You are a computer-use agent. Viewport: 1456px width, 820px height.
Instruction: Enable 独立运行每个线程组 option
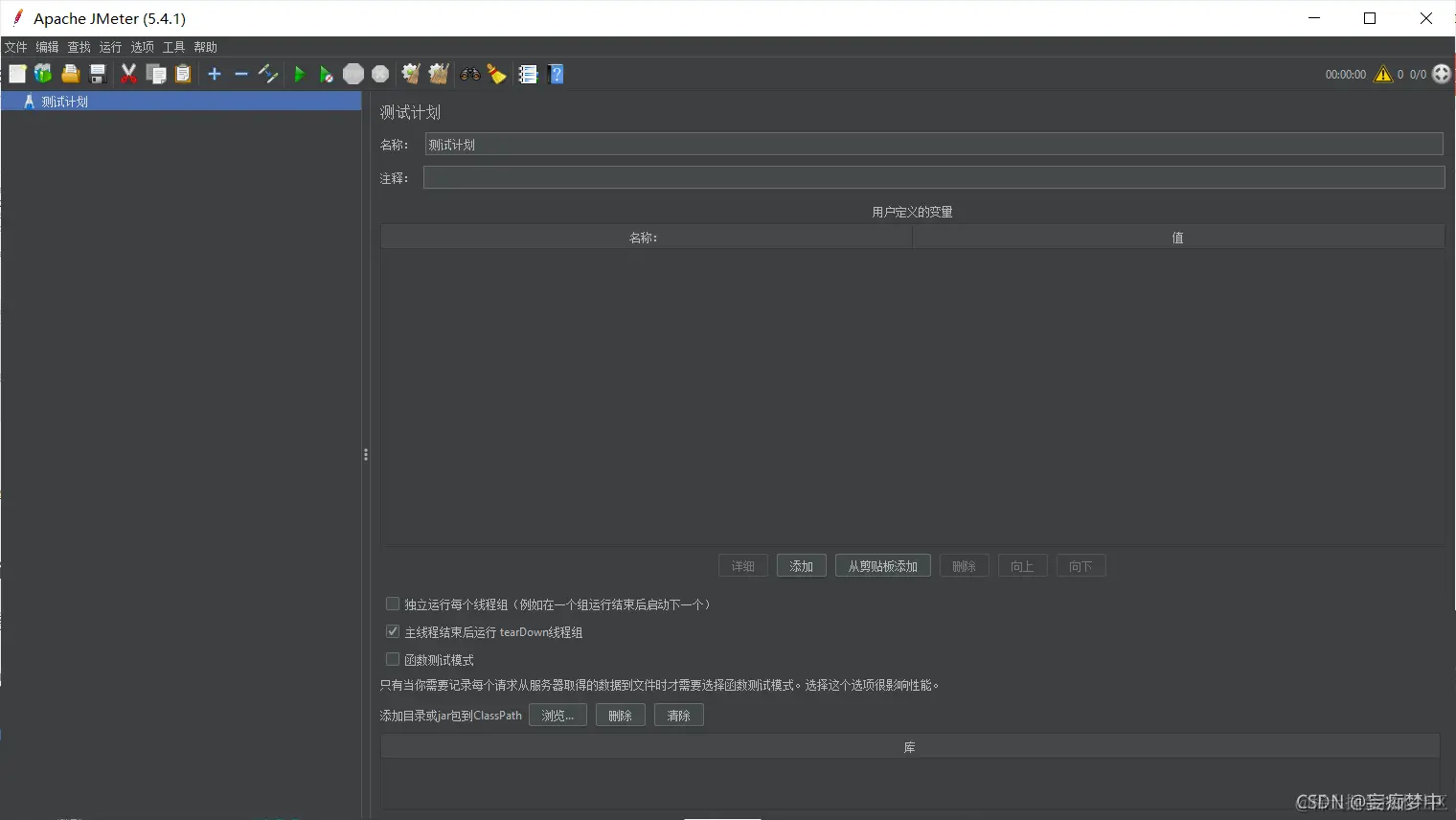393,604
